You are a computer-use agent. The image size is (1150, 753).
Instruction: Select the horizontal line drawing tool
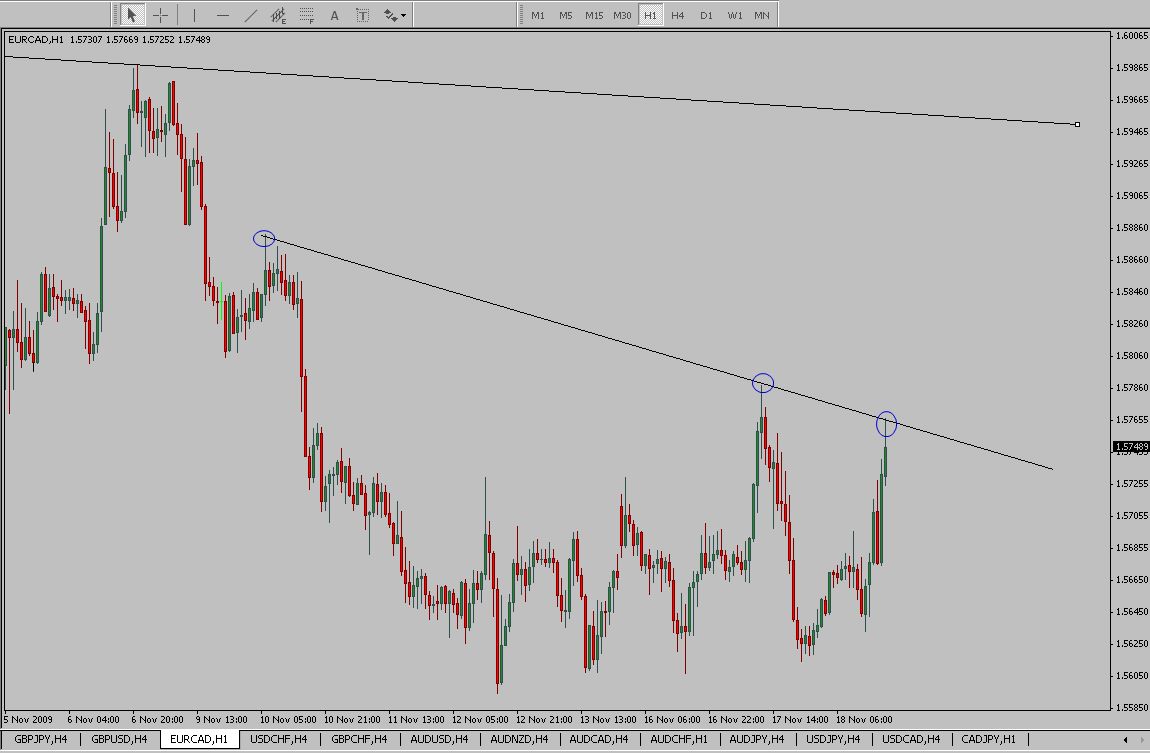click(x=222, y=15)
